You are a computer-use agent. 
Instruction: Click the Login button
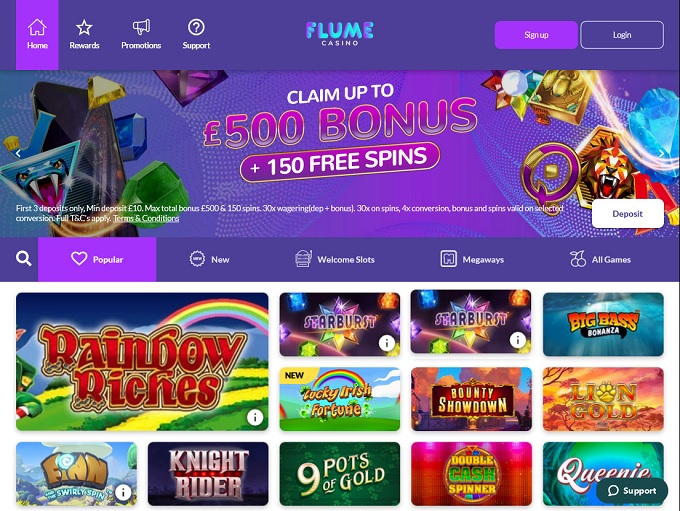coord(622,35)
